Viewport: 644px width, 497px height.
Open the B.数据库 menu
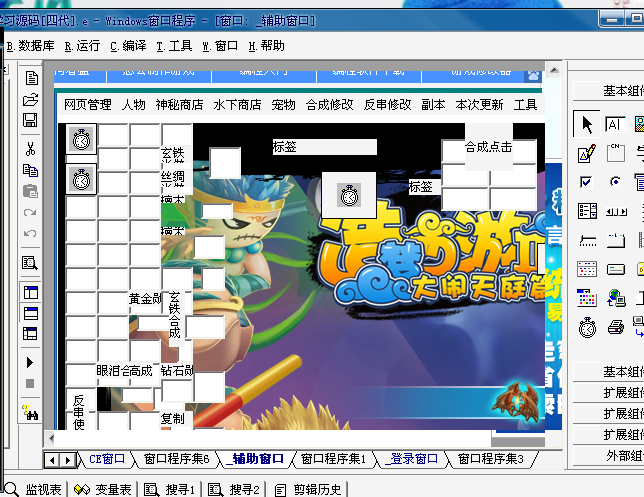click(31, 46)
